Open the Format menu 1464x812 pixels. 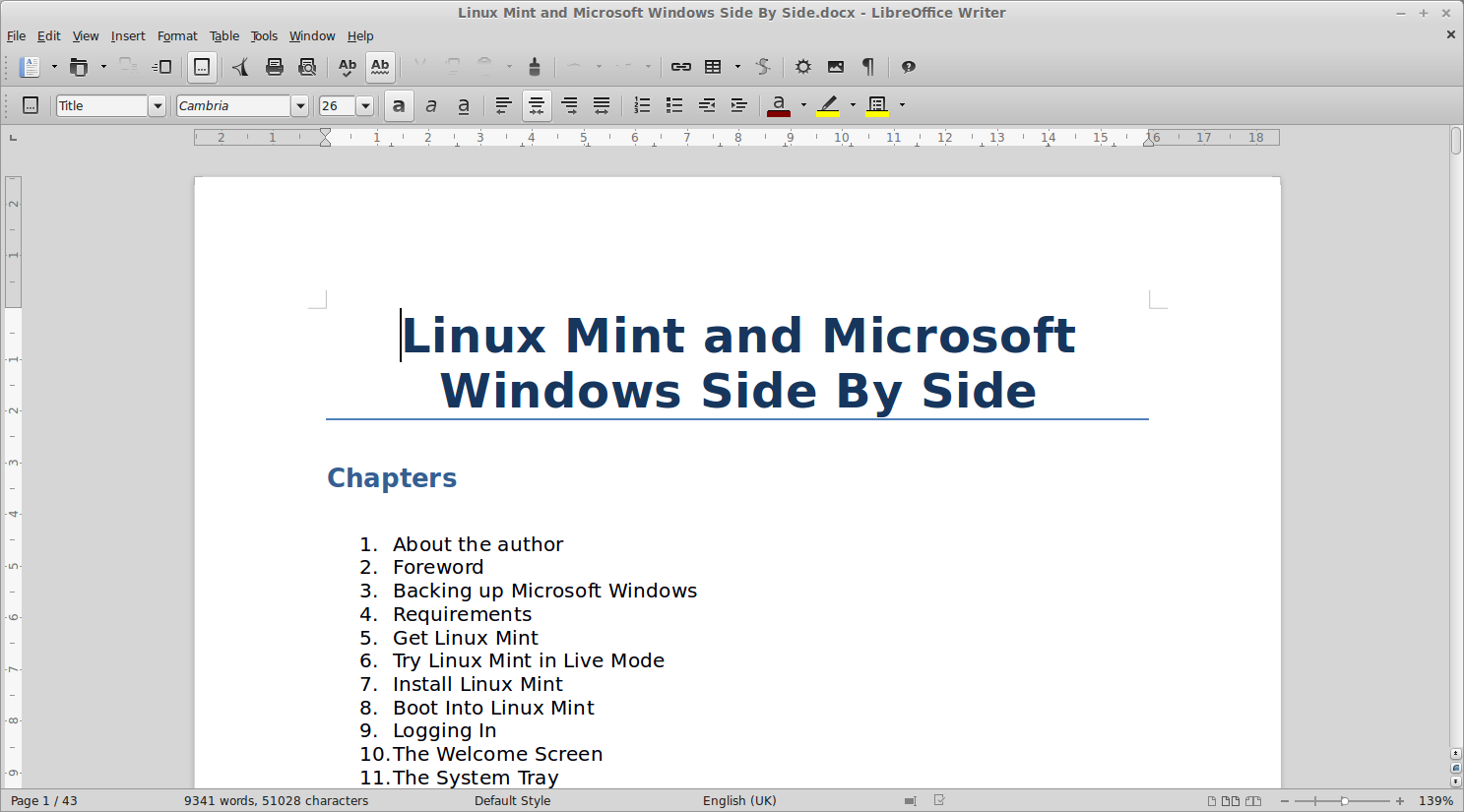[x=177, y=36]
